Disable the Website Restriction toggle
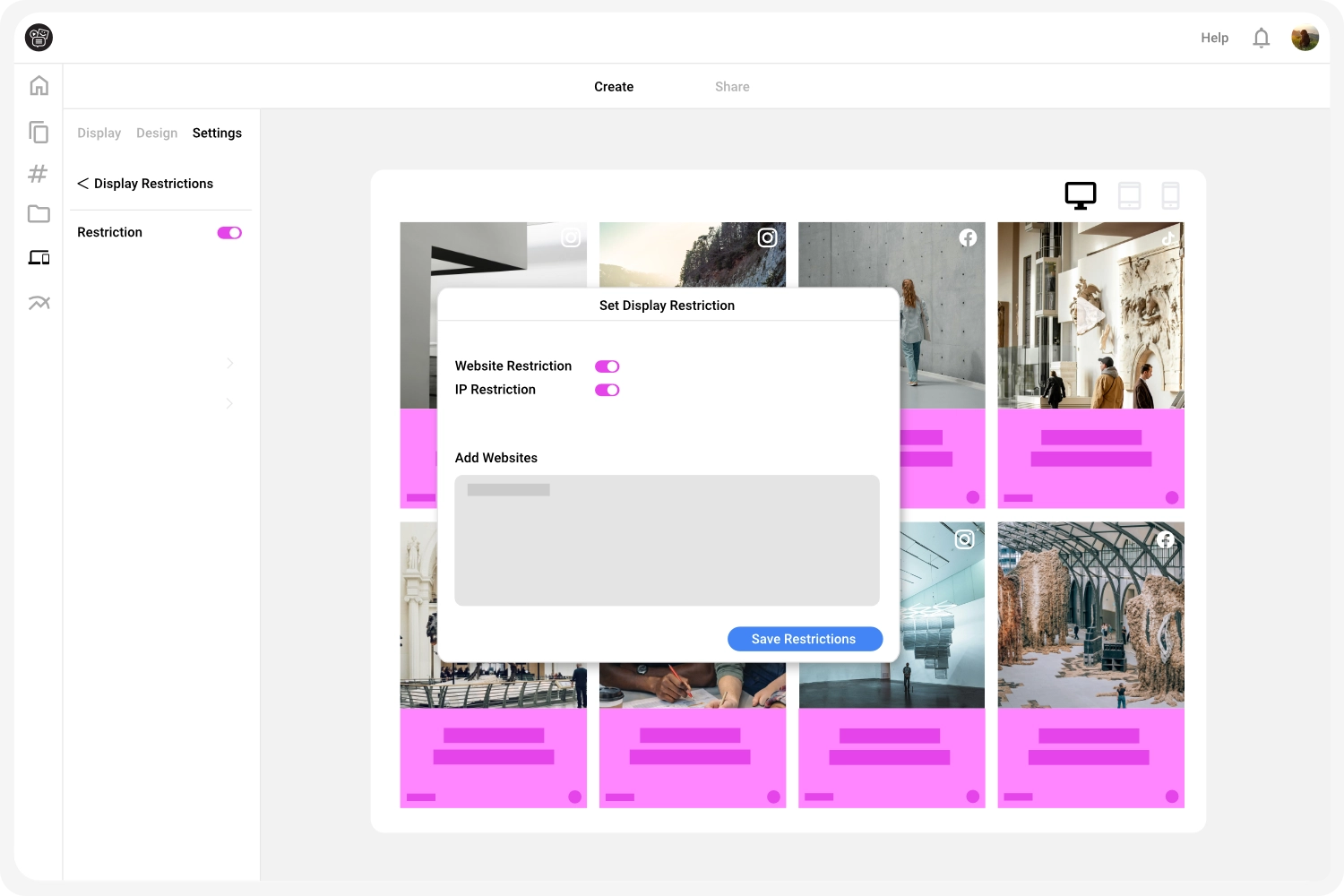 (x=607, y=366)
